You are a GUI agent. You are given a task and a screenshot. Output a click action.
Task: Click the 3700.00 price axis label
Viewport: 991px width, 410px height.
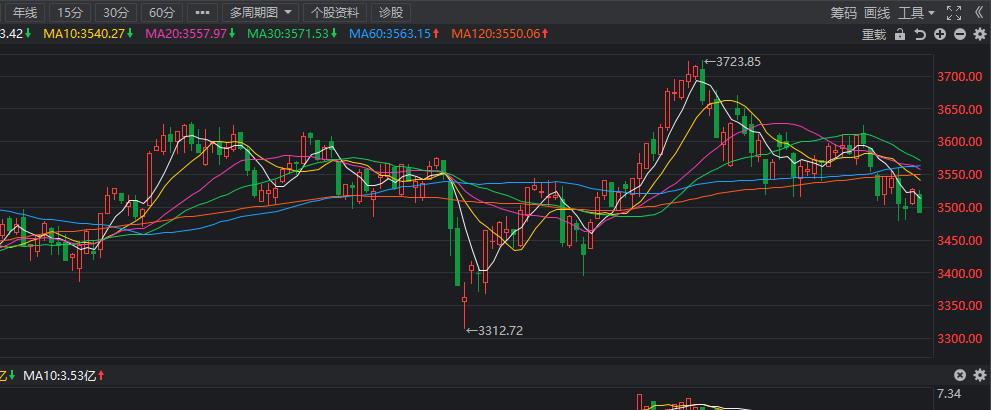[959, 77]
